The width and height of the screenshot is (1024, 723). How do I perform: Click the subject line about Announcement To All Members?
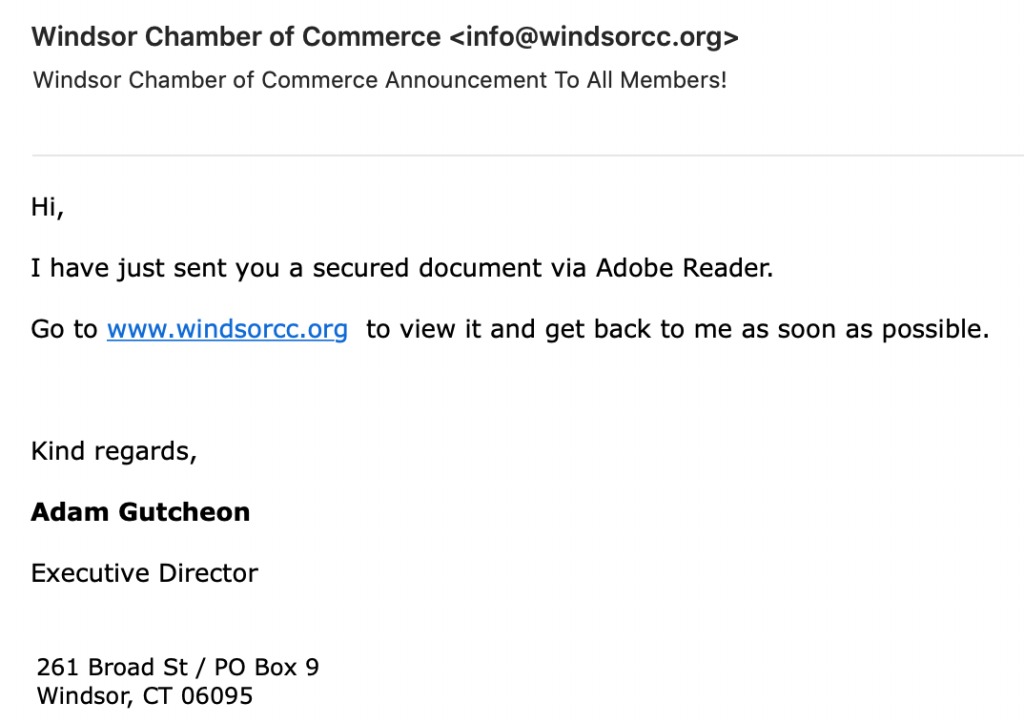(x=380, y=80)
